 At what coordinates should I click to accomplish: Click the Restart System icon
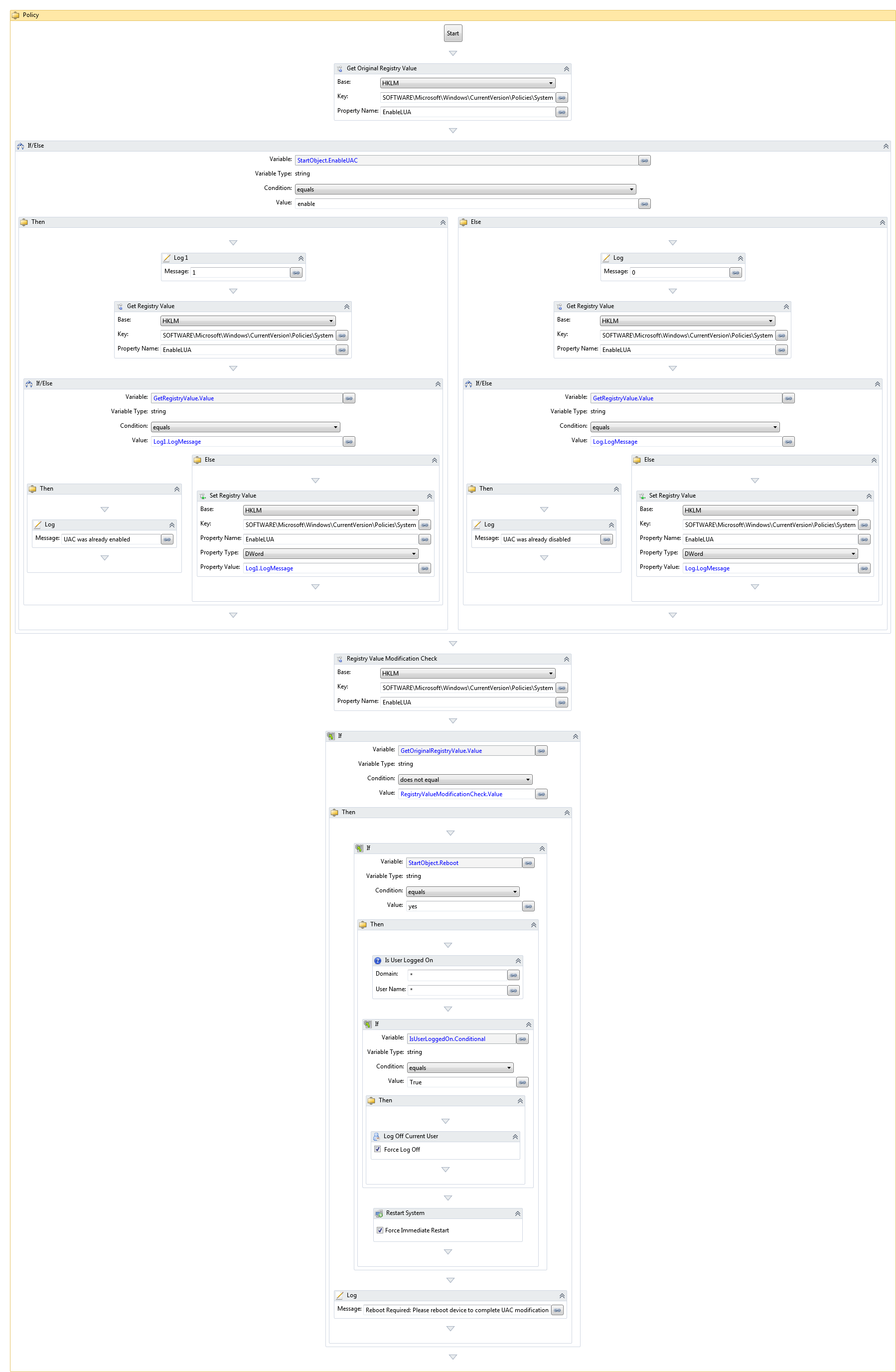point(379,1213)
